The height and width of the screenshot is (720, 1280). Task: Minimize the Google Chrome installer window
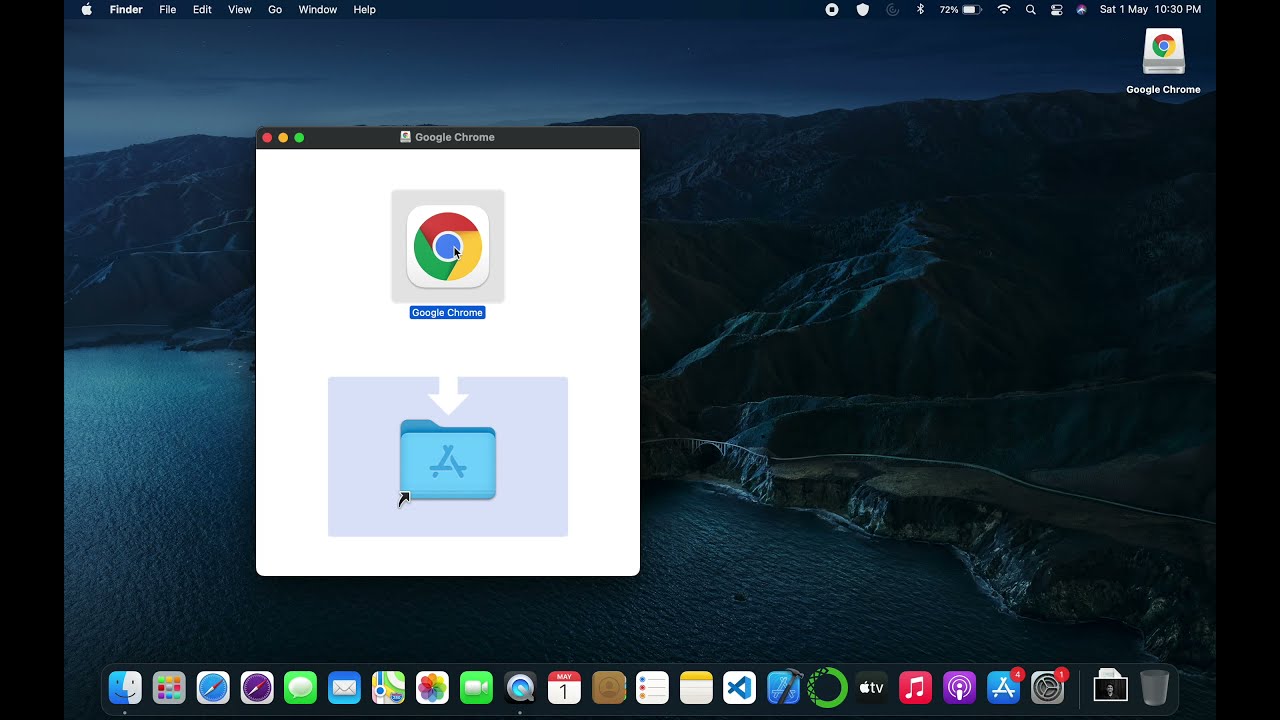point(283,137)
